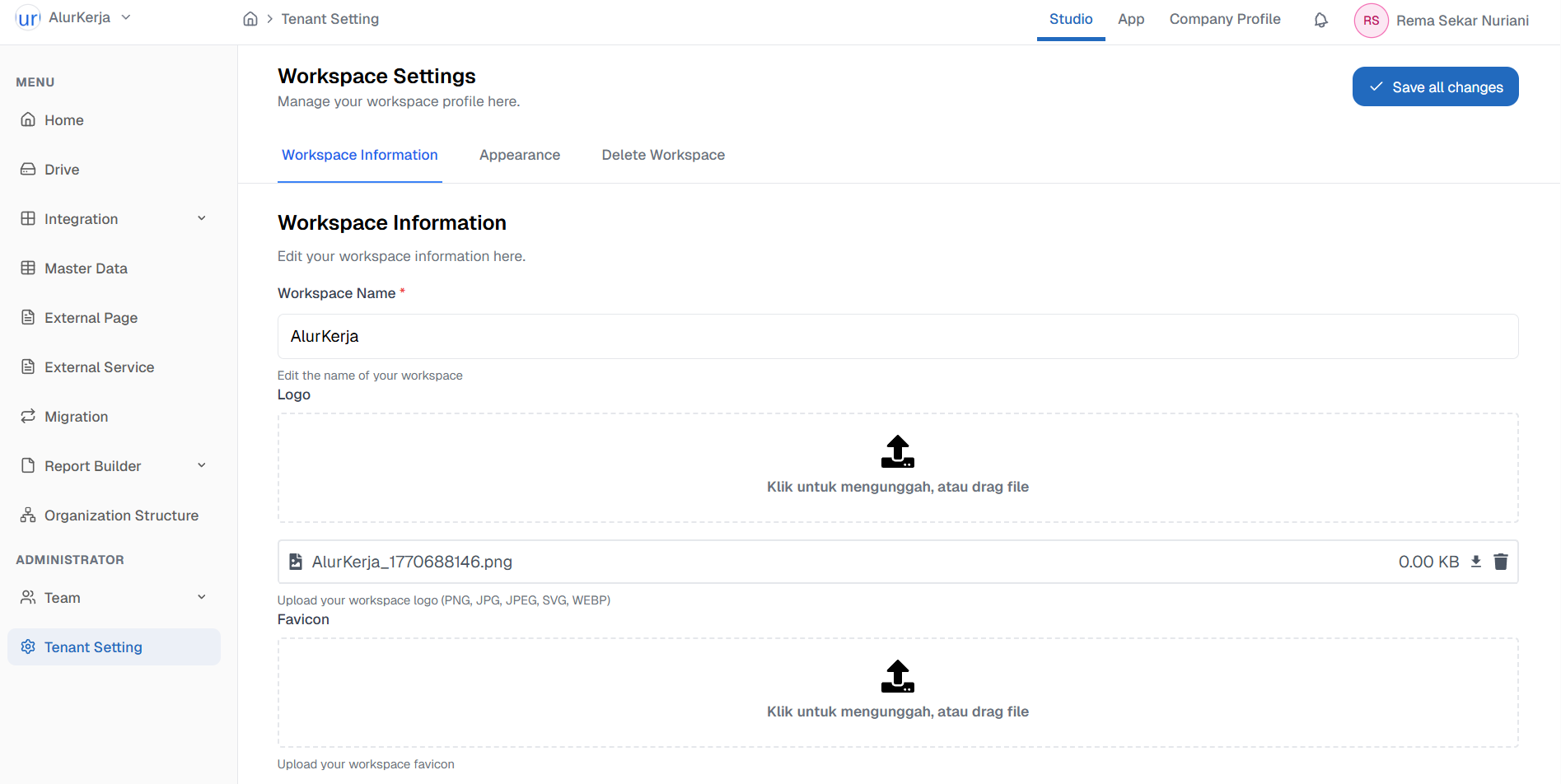Switch to the Appearance tab
The image size is (1561, 784).
tap(520, 155)
